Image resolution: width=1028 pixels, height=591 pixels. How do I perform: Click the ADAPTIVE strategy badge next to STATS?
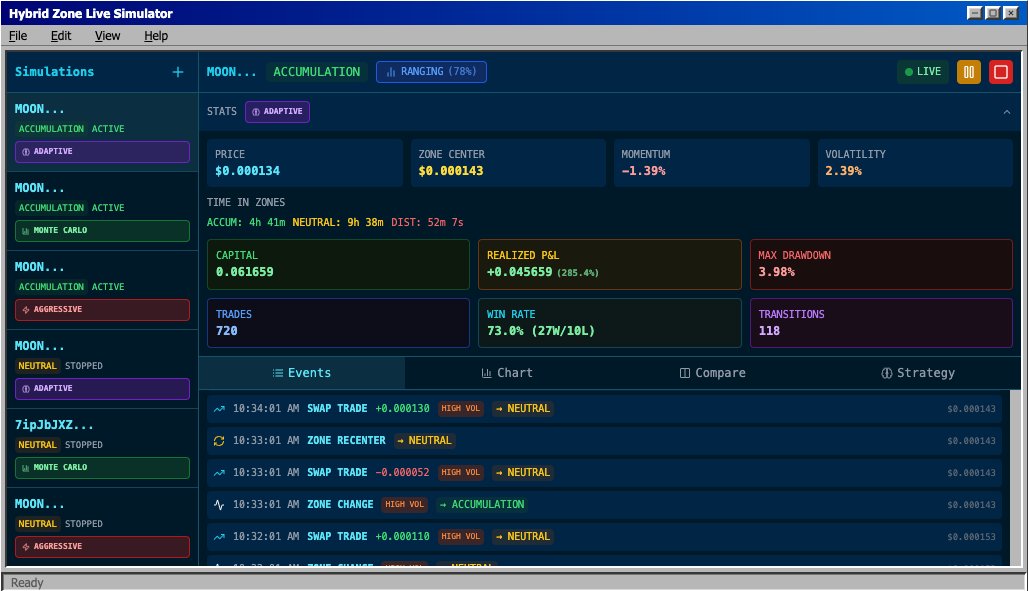(277, 112)
